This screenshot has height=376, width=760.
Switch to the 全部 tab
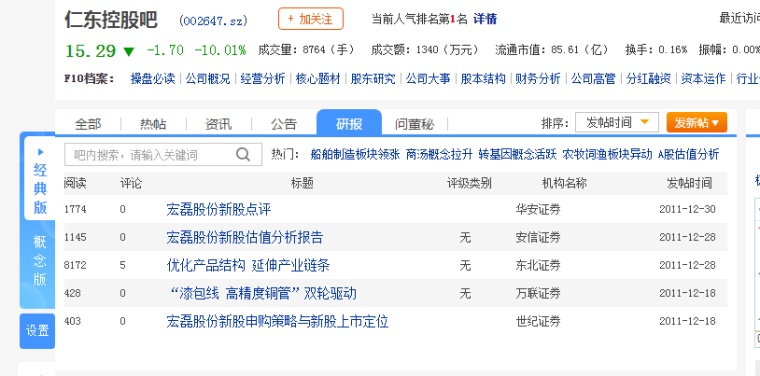coord(88,125)
